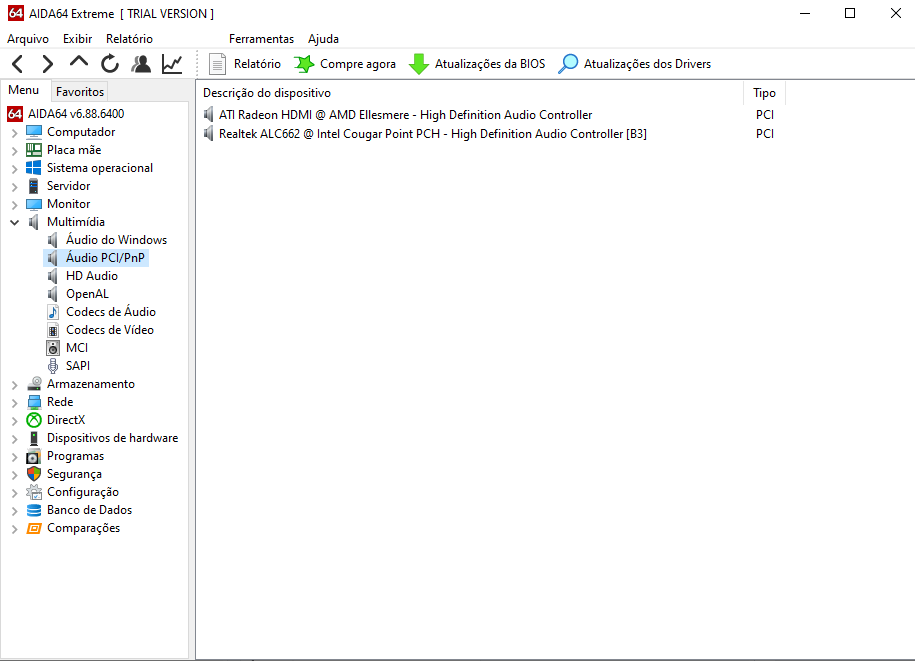
Task: Expand the Segurança node
Action: pyautogui.click(x=15, y=475)
